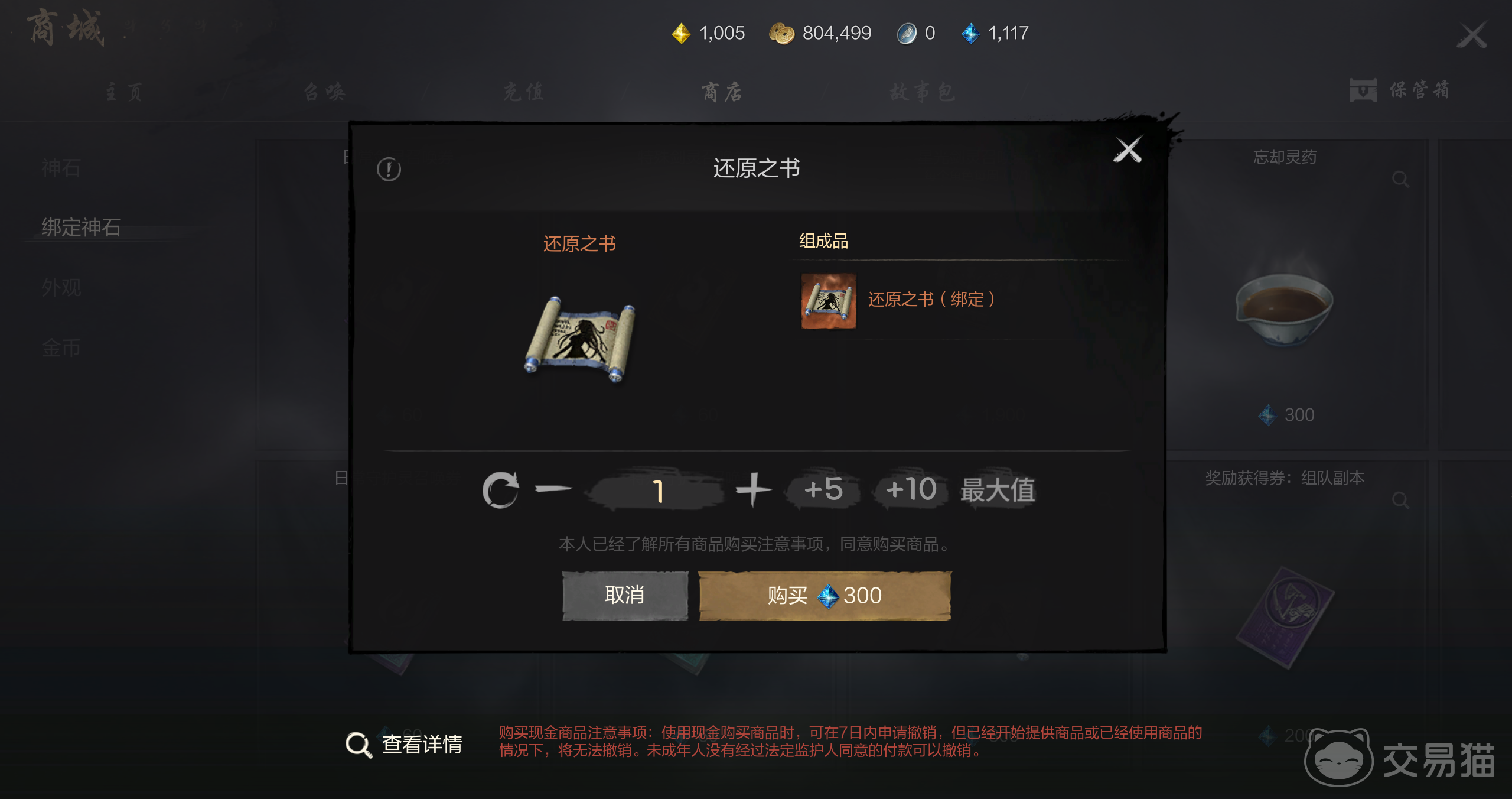Image resolution: width=1512 pixels, height=799 pixels.
Task: Click the gold coins currency icon
Action: coord(781,33)
